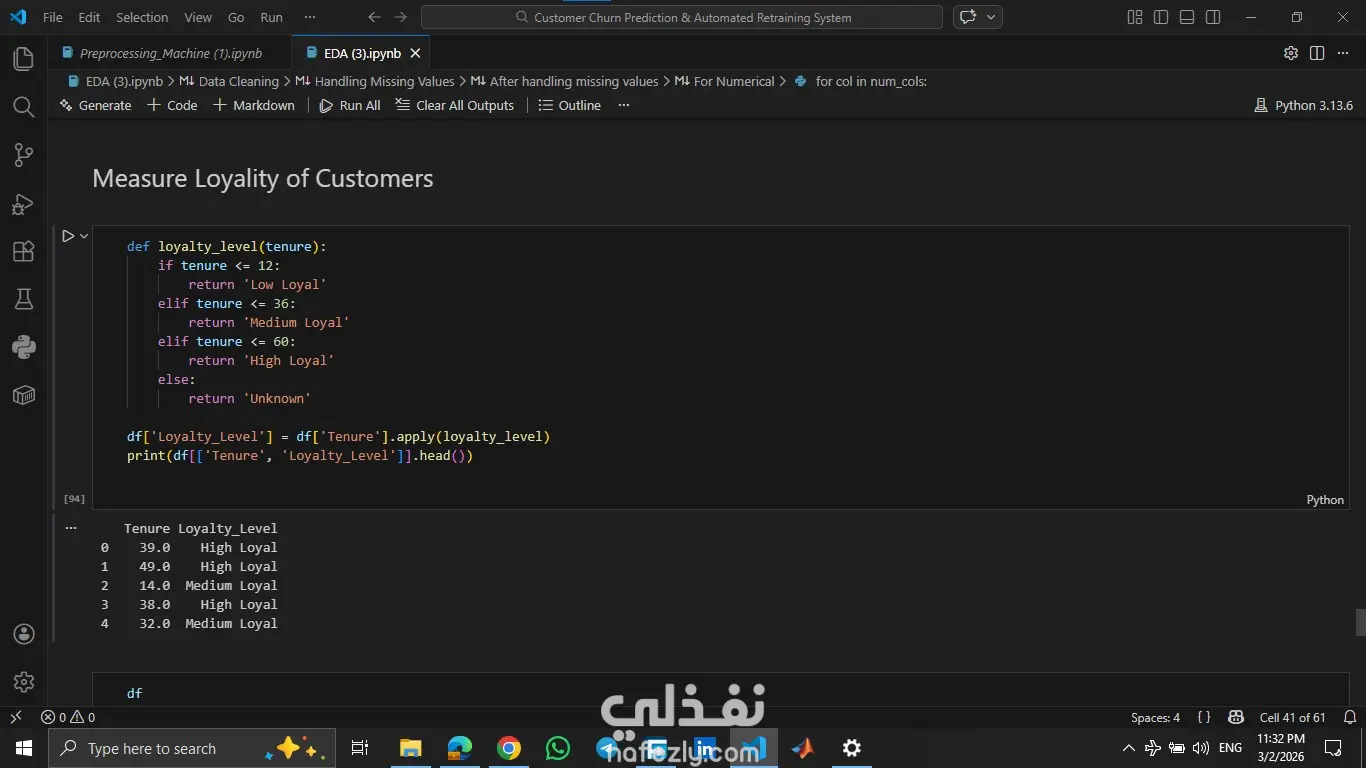Image resolution: width=1366 pixels, height=768 pixels.
Task: Expand the Copilot dropdown chevron in title bar
Action: tap(991, 17)
